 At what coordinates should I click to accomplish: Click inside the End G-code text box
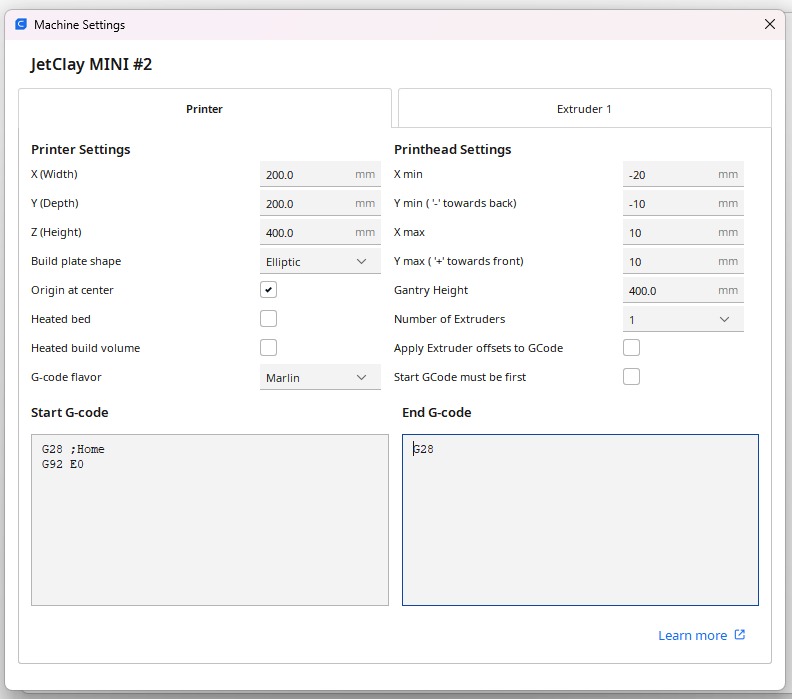(580, 519)
